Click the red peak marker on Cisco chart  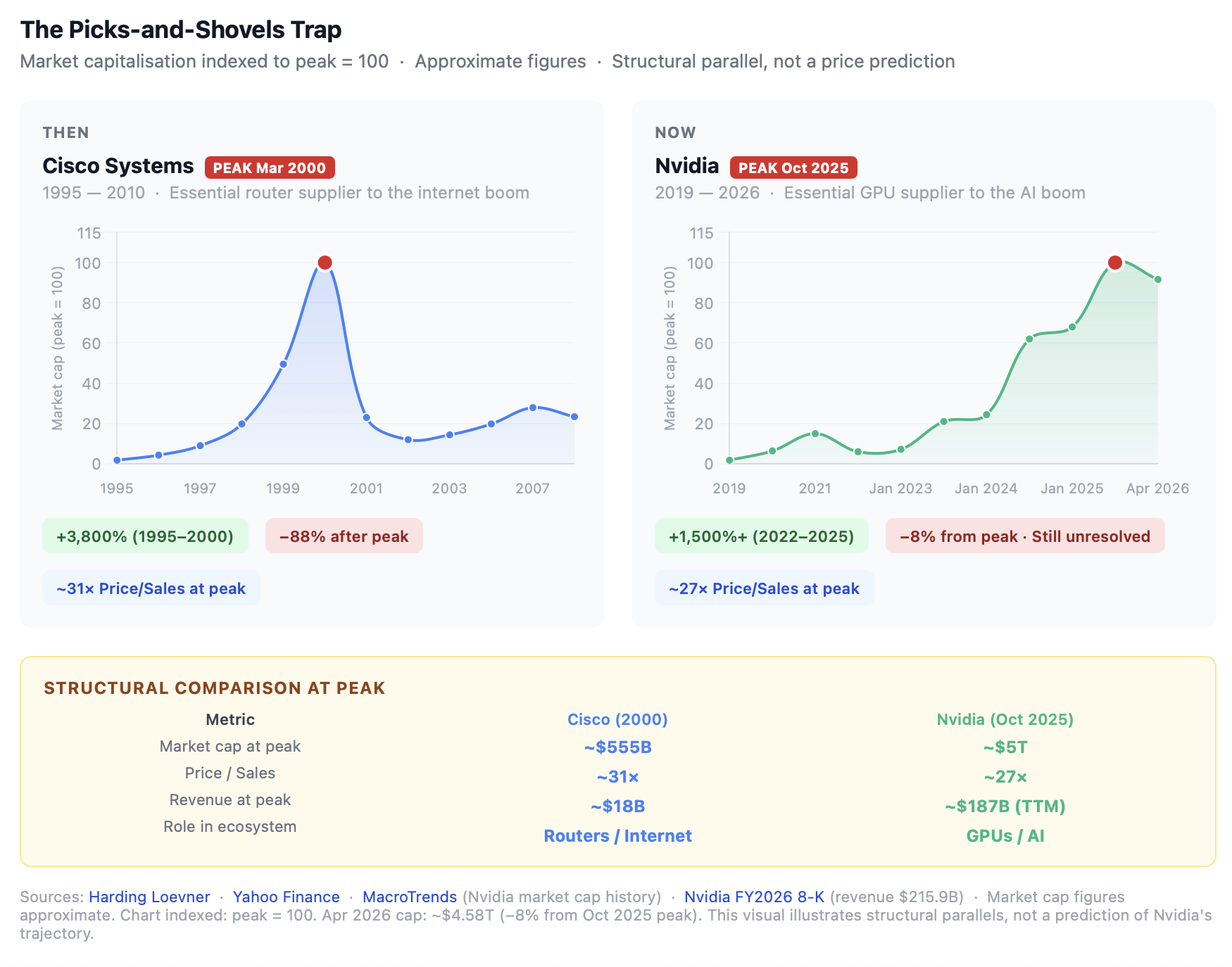pos(325,263)
